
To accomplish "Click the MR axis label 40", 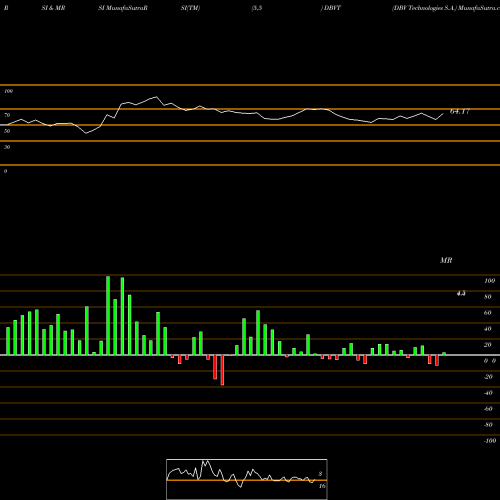I will pos(488,329).
